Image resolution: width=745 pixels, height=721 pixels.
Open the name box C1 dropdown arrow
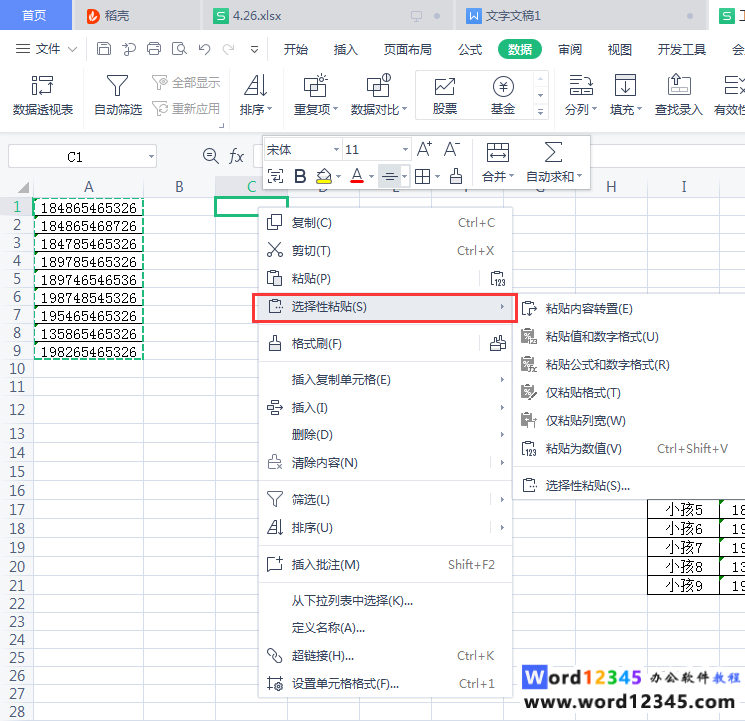(151, 156)
